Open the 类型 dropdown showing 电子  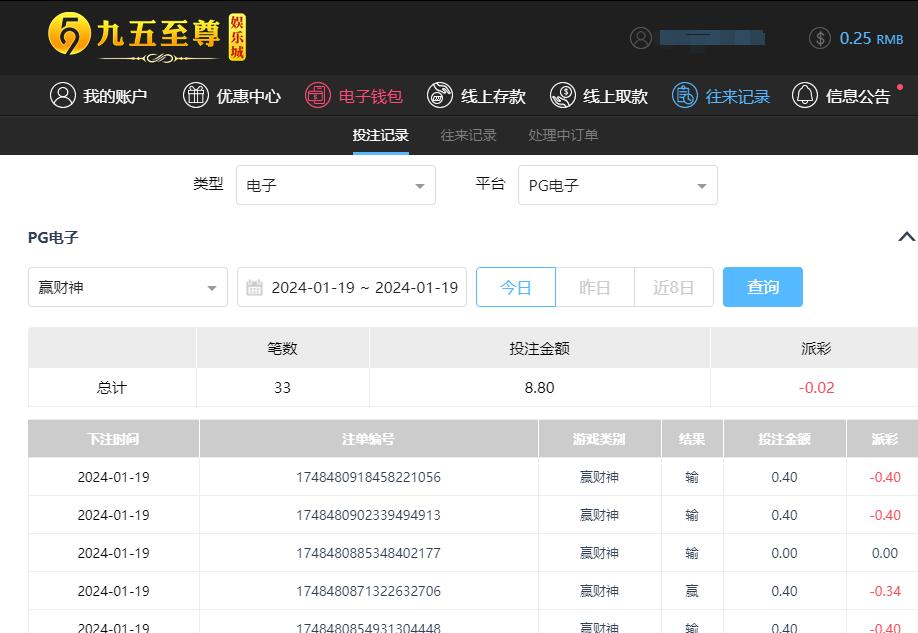point(335,186)
